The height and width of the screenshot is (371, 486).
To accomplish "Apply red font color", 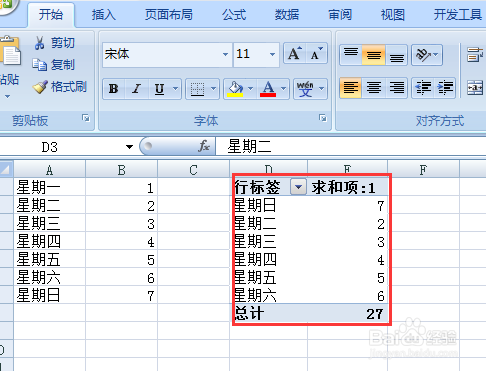I will [x=268, y=89].
